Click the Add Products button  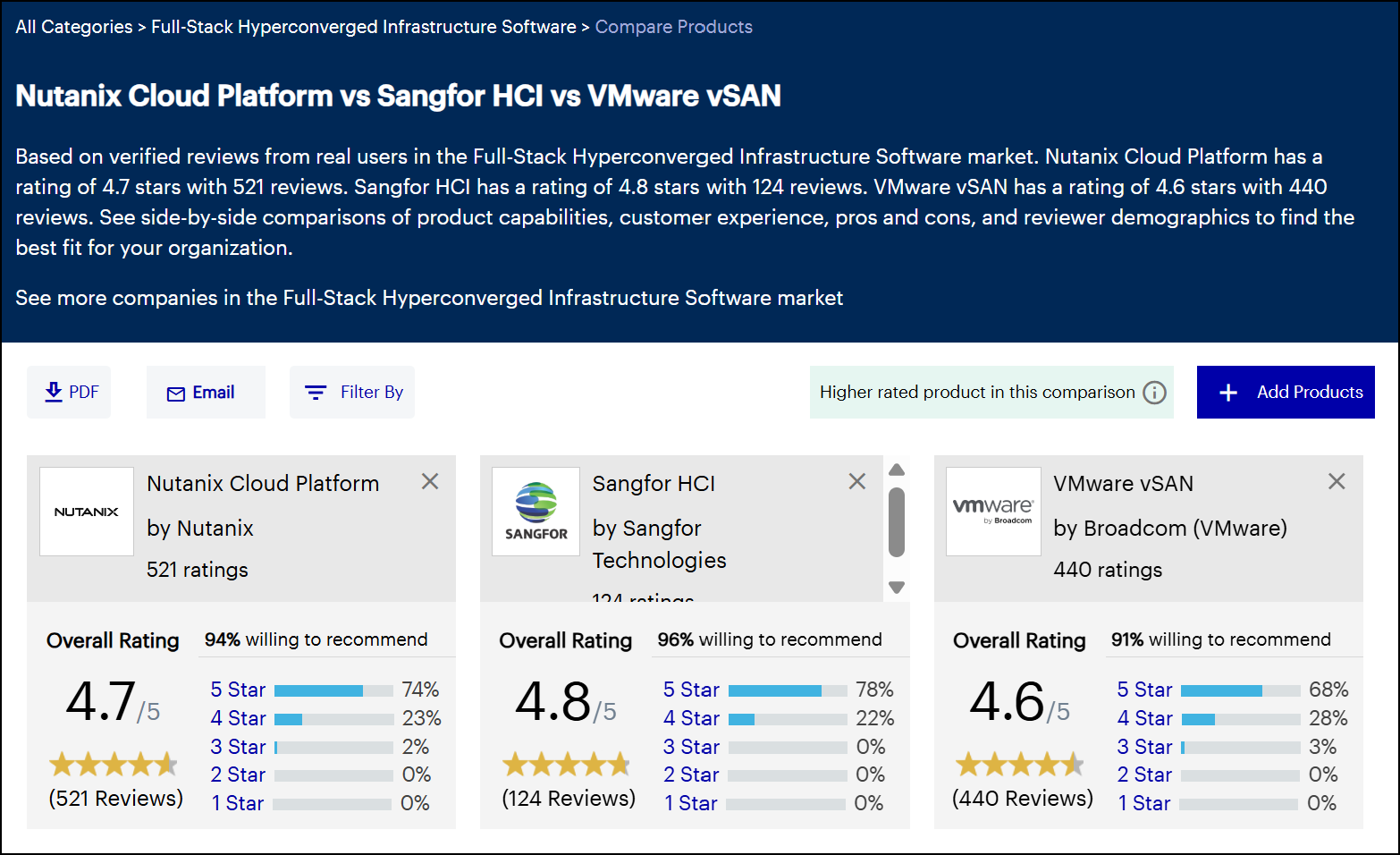tap(1285, 392)
